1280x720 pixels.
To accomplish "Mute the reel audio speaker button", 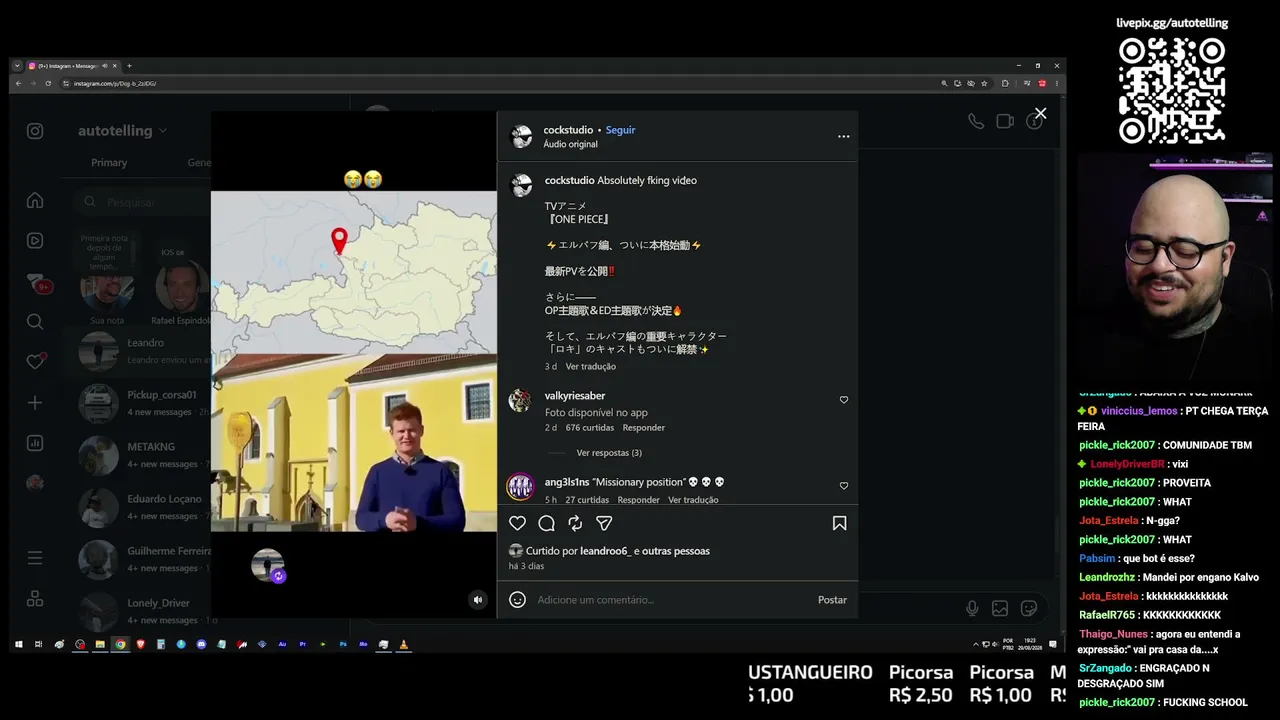I will pyautogui.click(x=478, y=600).
